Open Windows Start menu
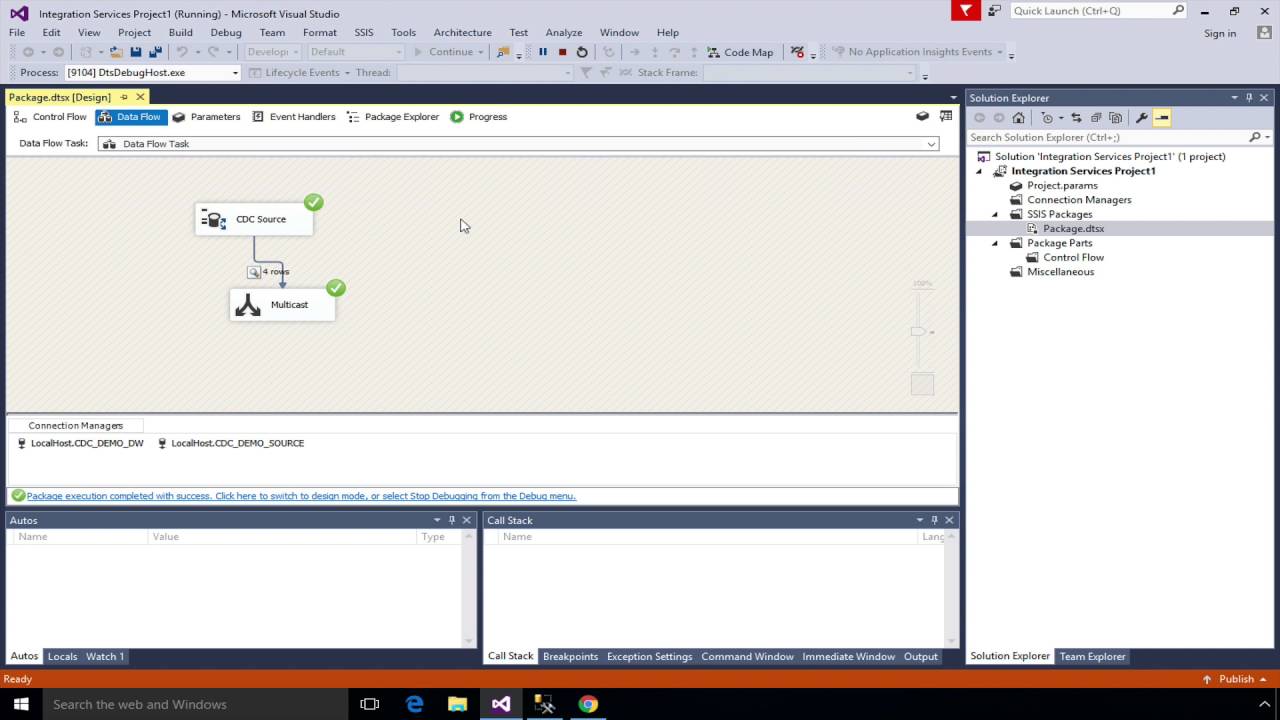This screenshot has width=1280, height=720. pyautogui.click(x=21, y=704)
